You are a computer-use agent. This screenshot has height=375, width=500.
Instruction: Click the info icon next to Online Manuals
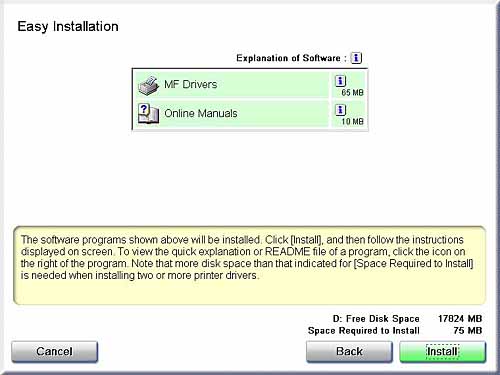pyautogui.click(x=340, y=110)
